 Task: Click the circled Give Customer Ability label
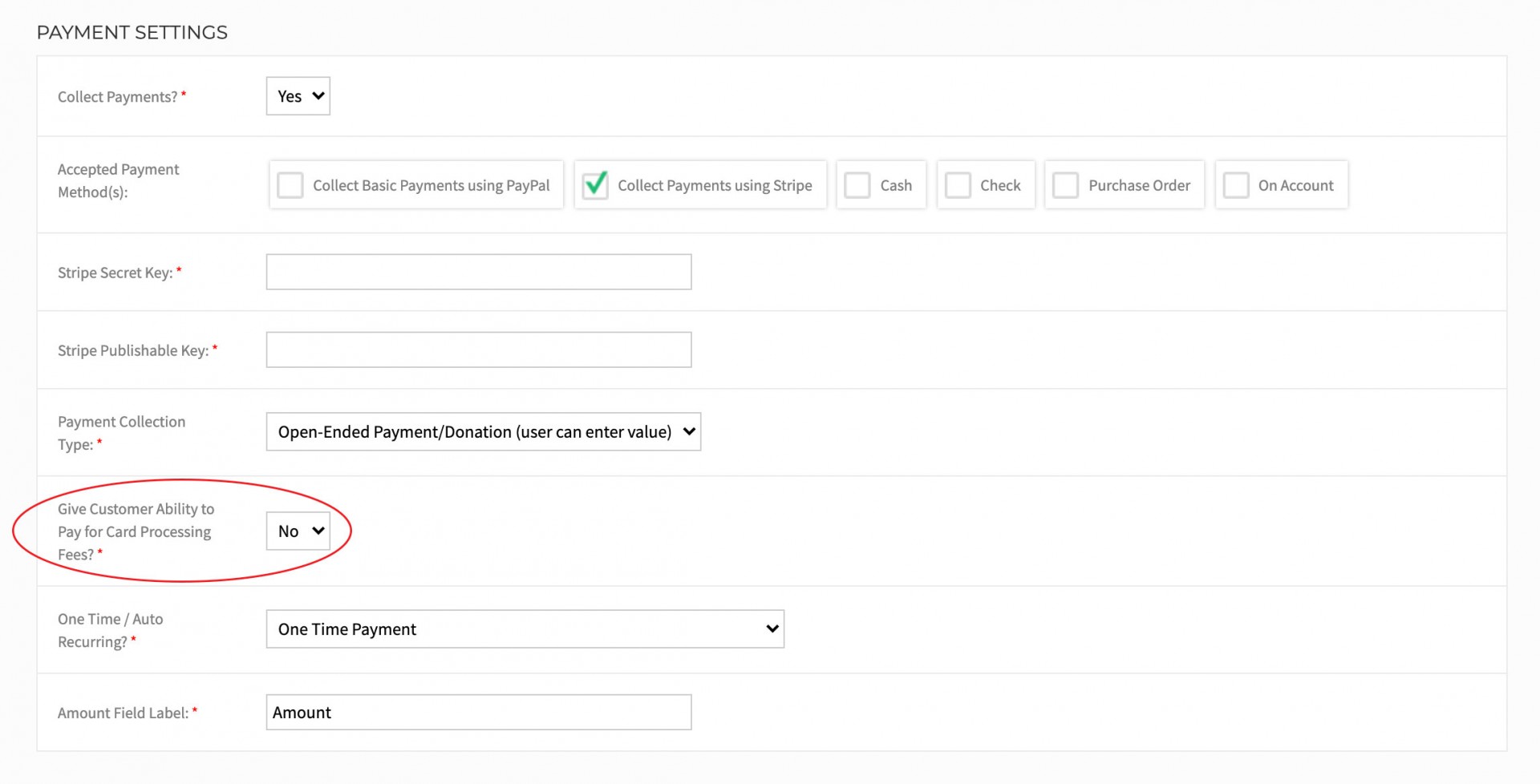[x=136, y=531]
